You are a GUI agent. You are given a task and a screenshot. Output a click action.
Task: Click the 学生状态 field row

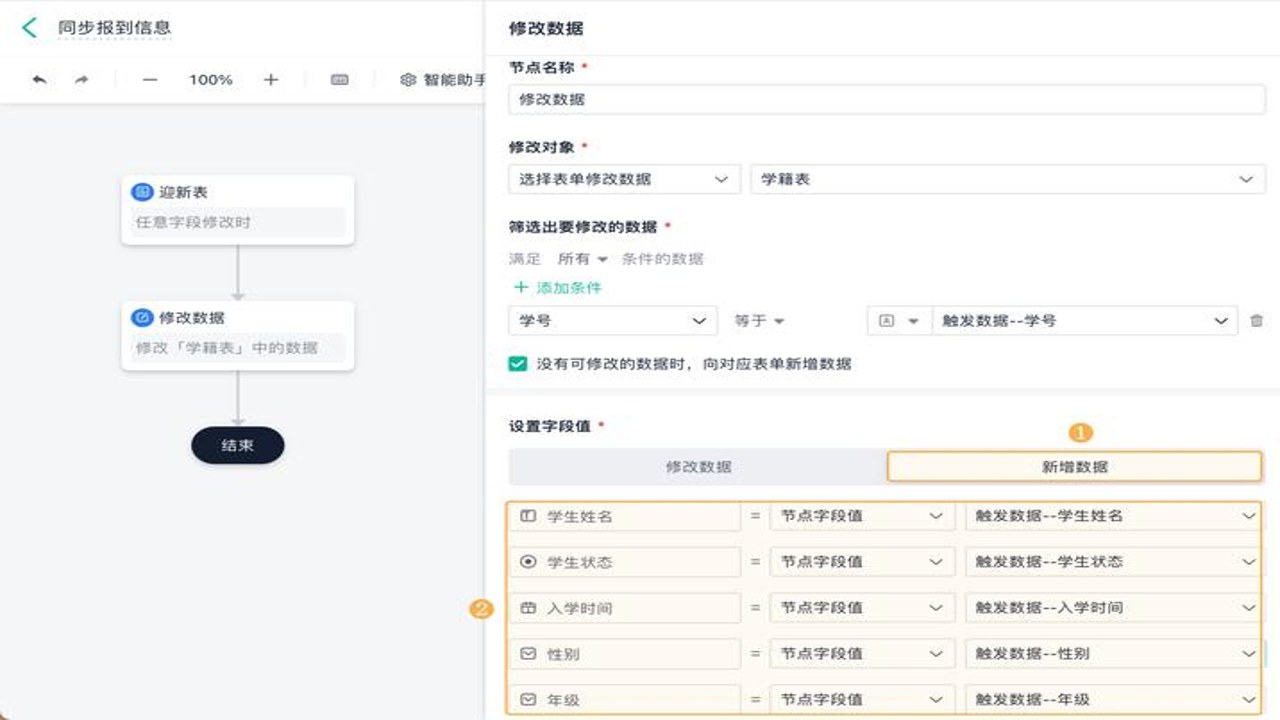(625, 562)
